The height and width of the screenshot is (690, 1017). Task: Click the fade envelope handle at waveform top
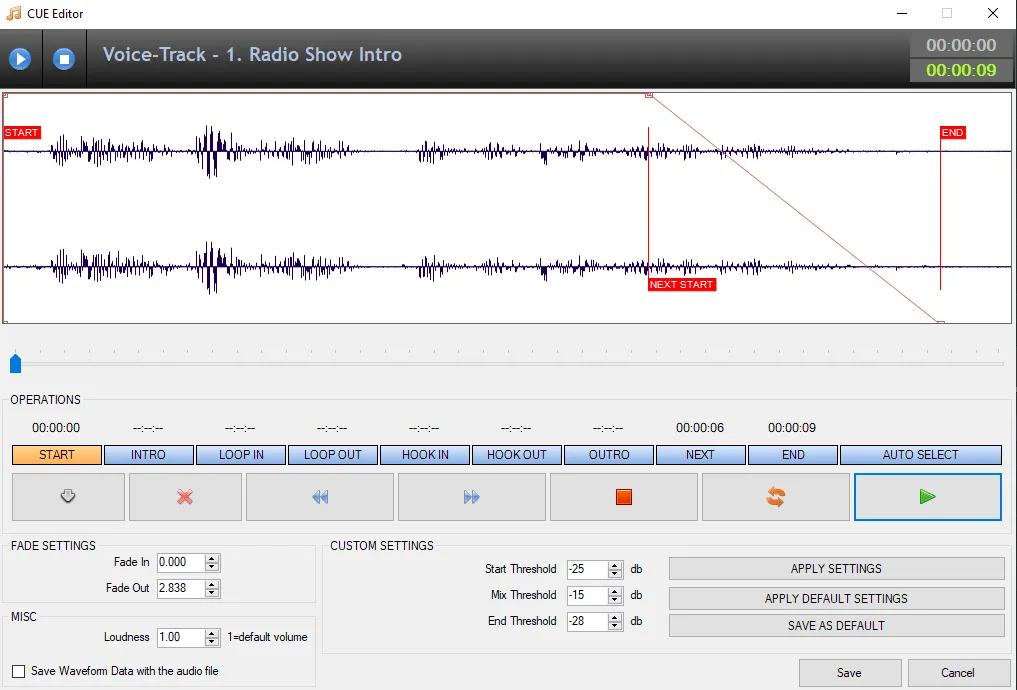point(649,95)
